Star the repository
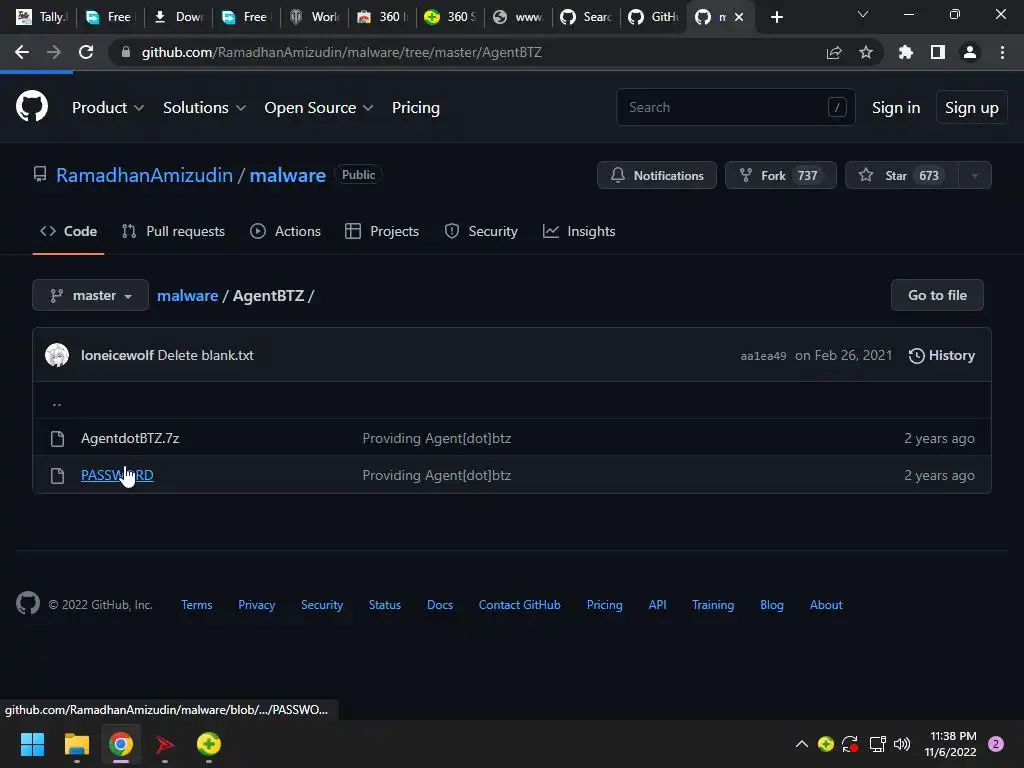 point(902,175)
